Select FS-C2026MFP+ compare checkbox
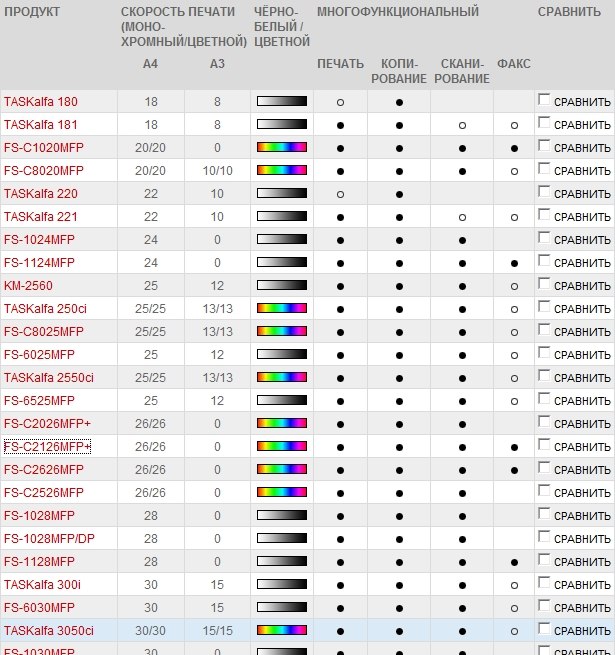Viewport: 615px width, 655px height. pyautogui.click(x=544, y=421)
